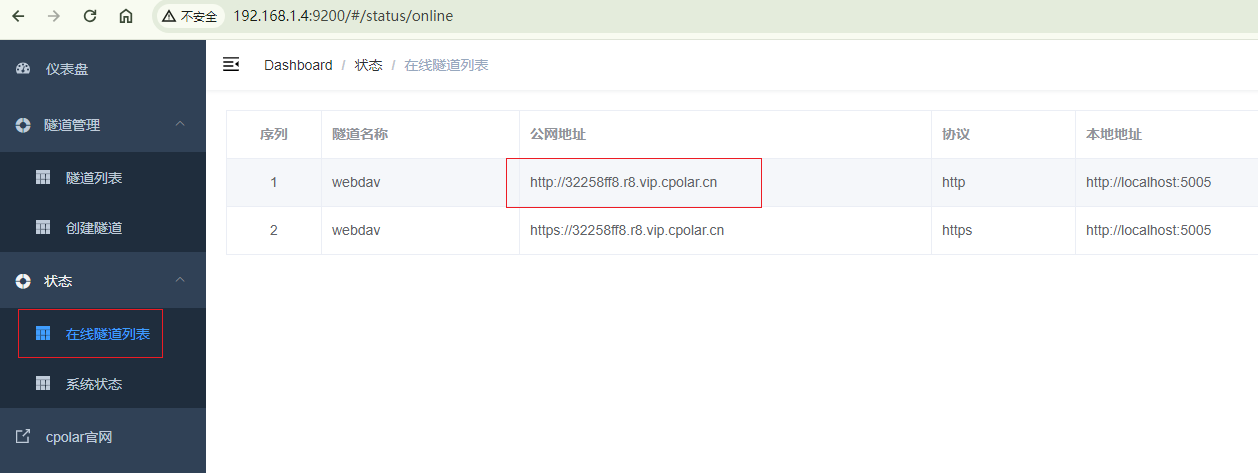
Task: Collapse the sidebar using the hamburger icon
Action: (x=231, y=64)
